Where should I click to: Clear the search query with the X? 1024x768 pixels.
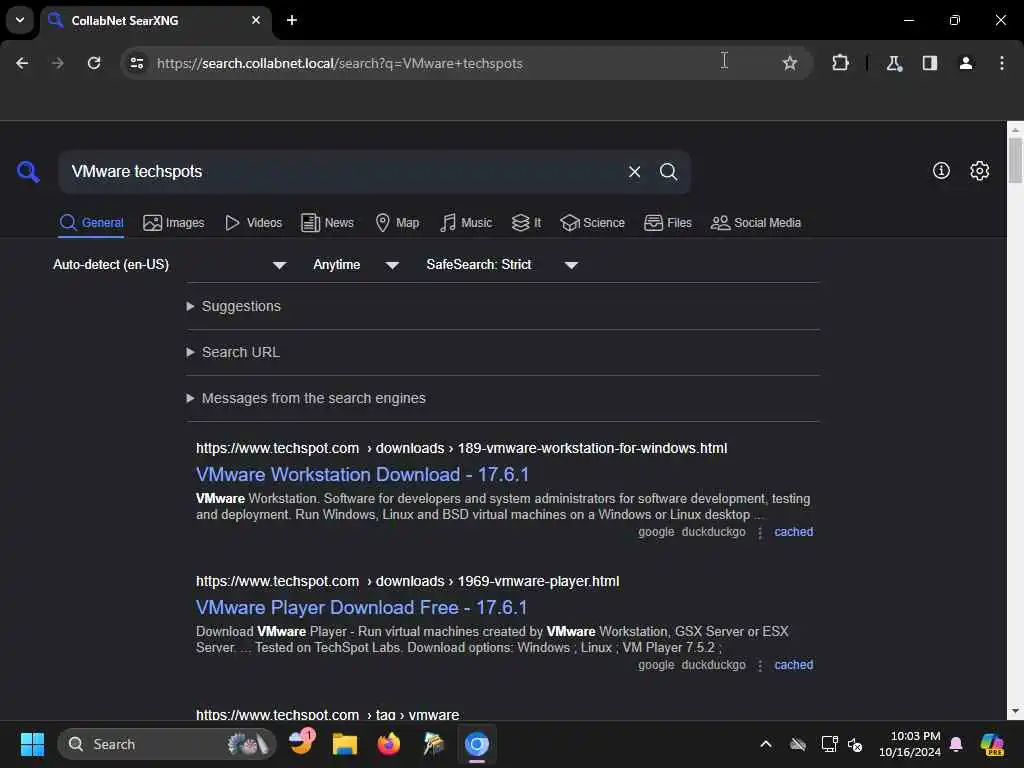[x=634, y=172]
